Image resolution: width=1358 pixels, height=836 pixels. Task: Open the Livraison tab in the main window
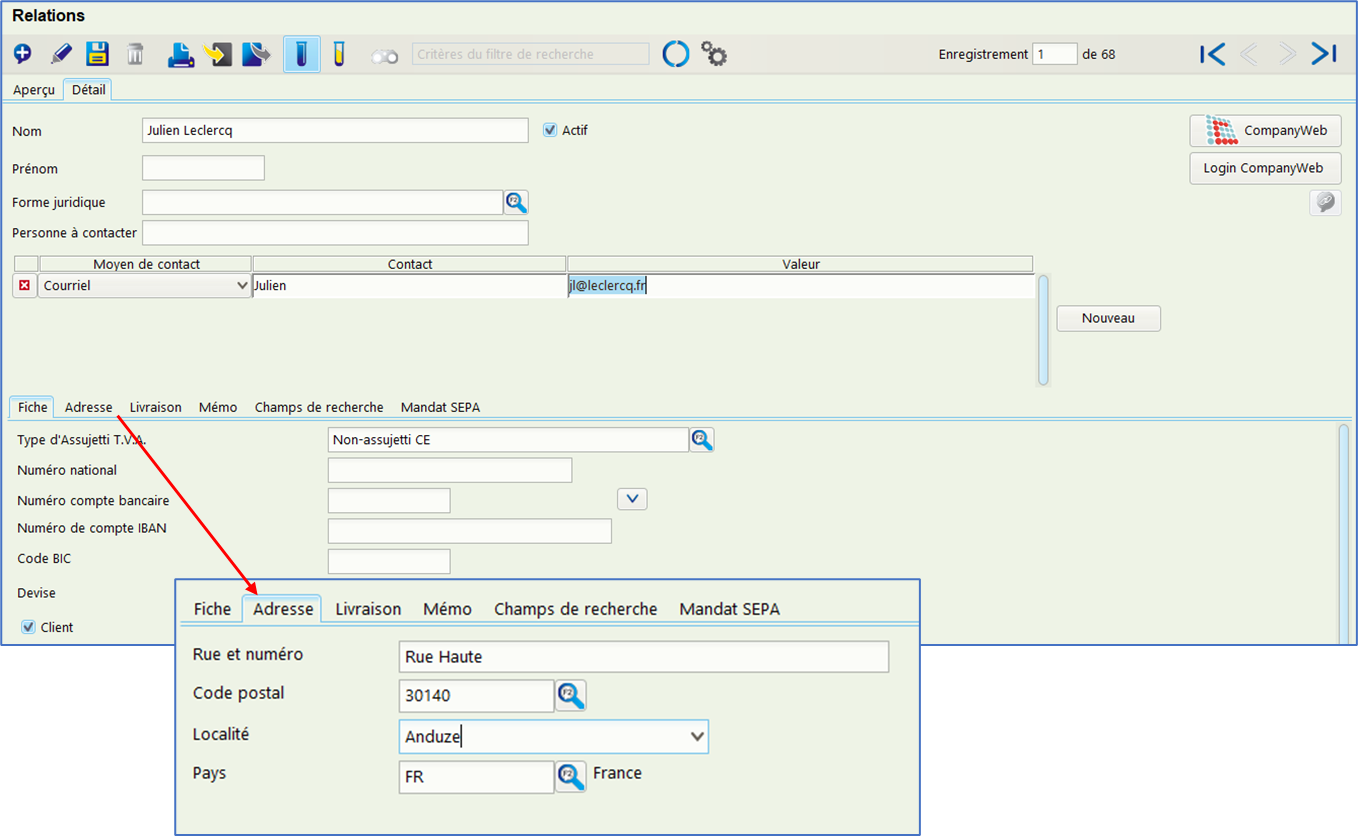click(156, 407)
